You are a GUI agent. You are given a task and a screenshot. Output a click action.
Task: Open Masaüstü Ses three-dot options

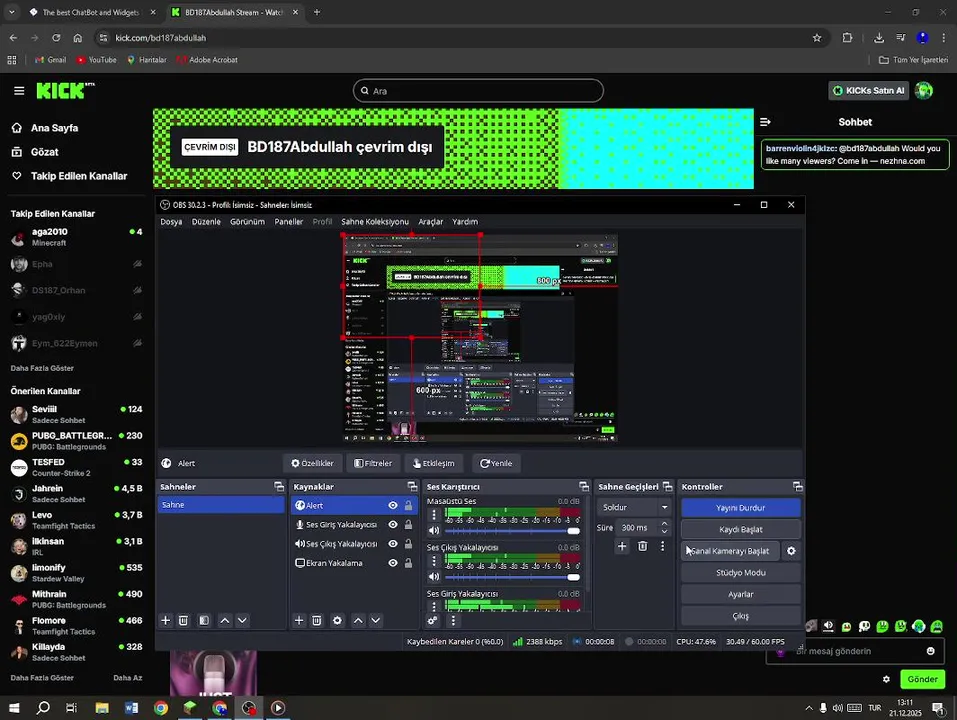pos(434,515)
